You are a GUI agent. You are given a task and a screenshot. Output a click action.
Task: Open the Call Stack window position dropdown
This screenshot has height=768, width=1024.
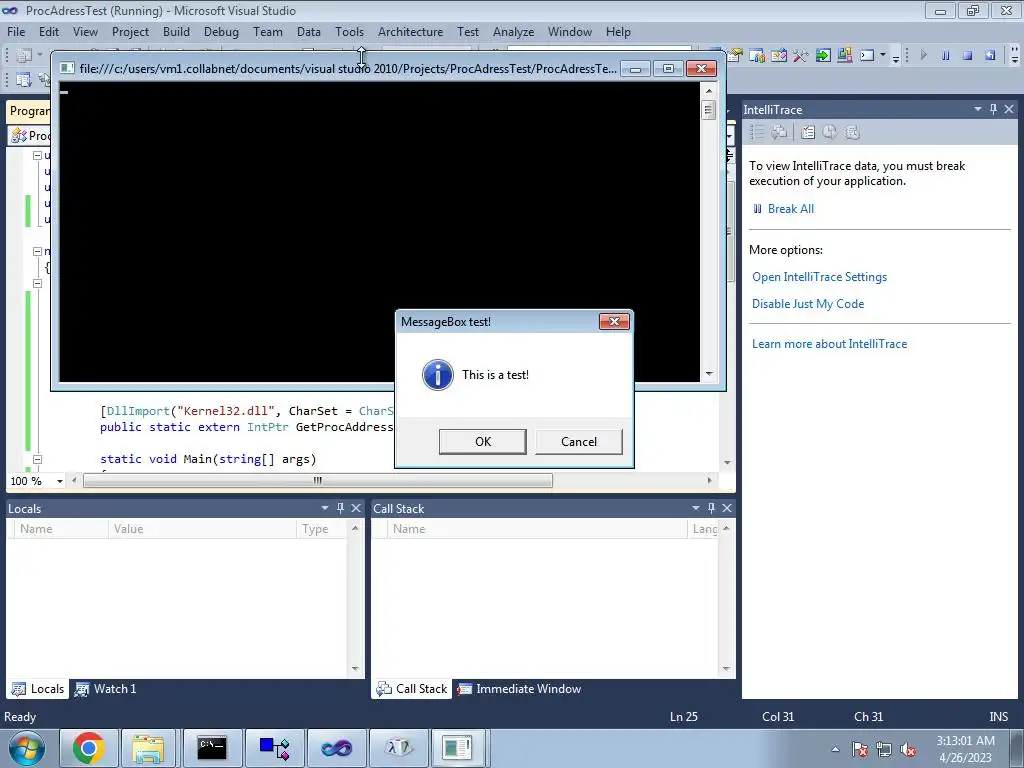pyautogui.click(x=696, y=508)
